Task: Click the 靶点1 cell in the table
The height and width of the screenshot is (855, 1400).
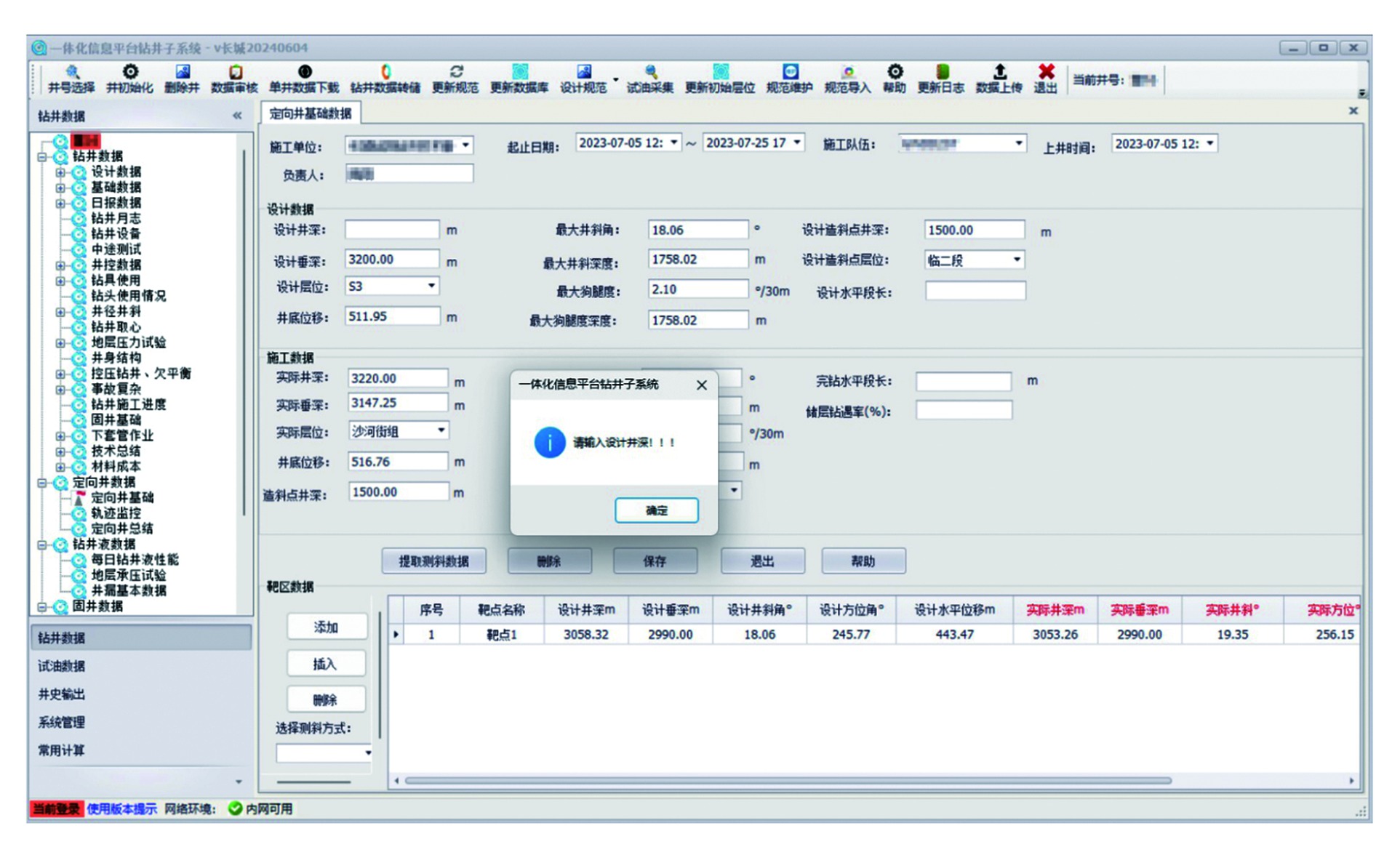Action: (502, 635)
